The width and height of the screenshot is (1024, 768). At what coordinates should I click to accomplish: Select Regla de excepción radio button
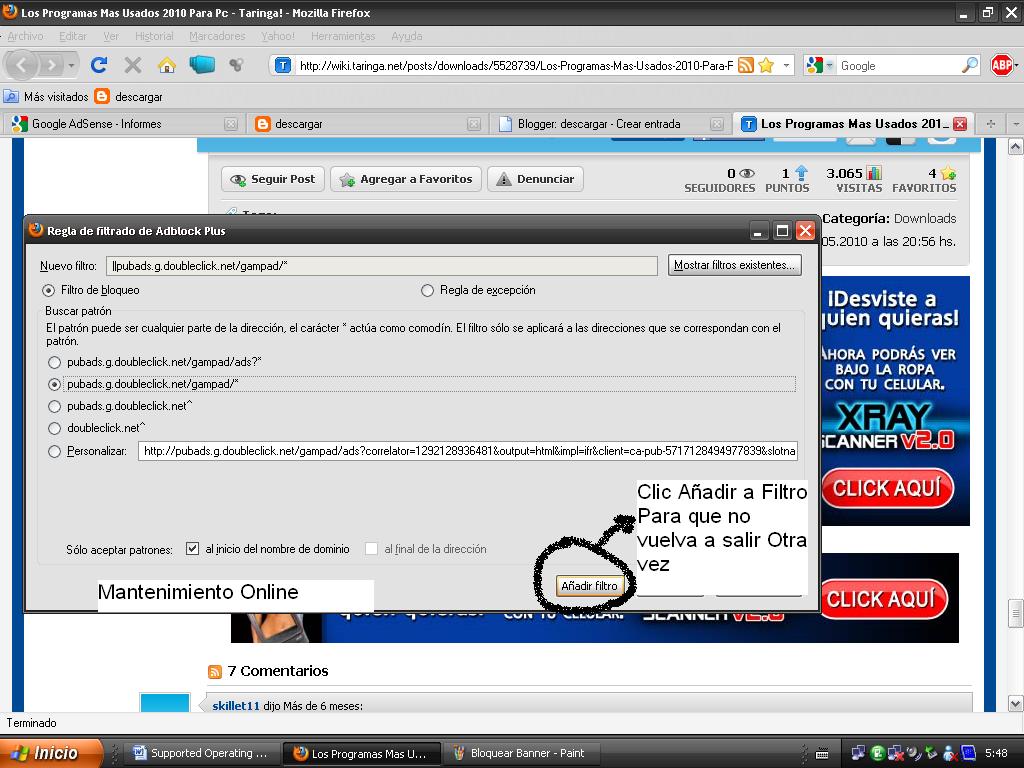click(x=427, y=291)
